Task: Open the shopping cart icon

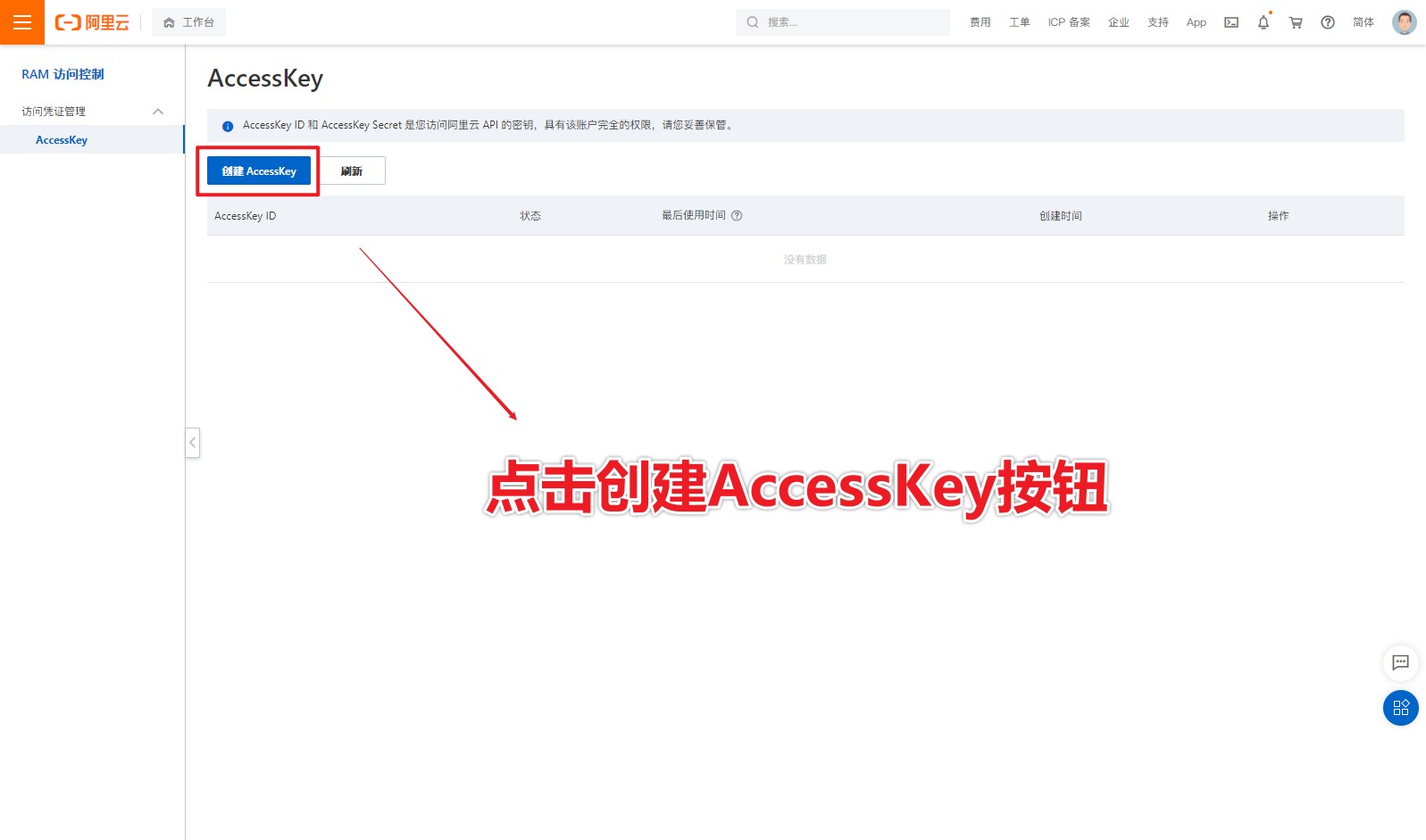Action: 1296,22
